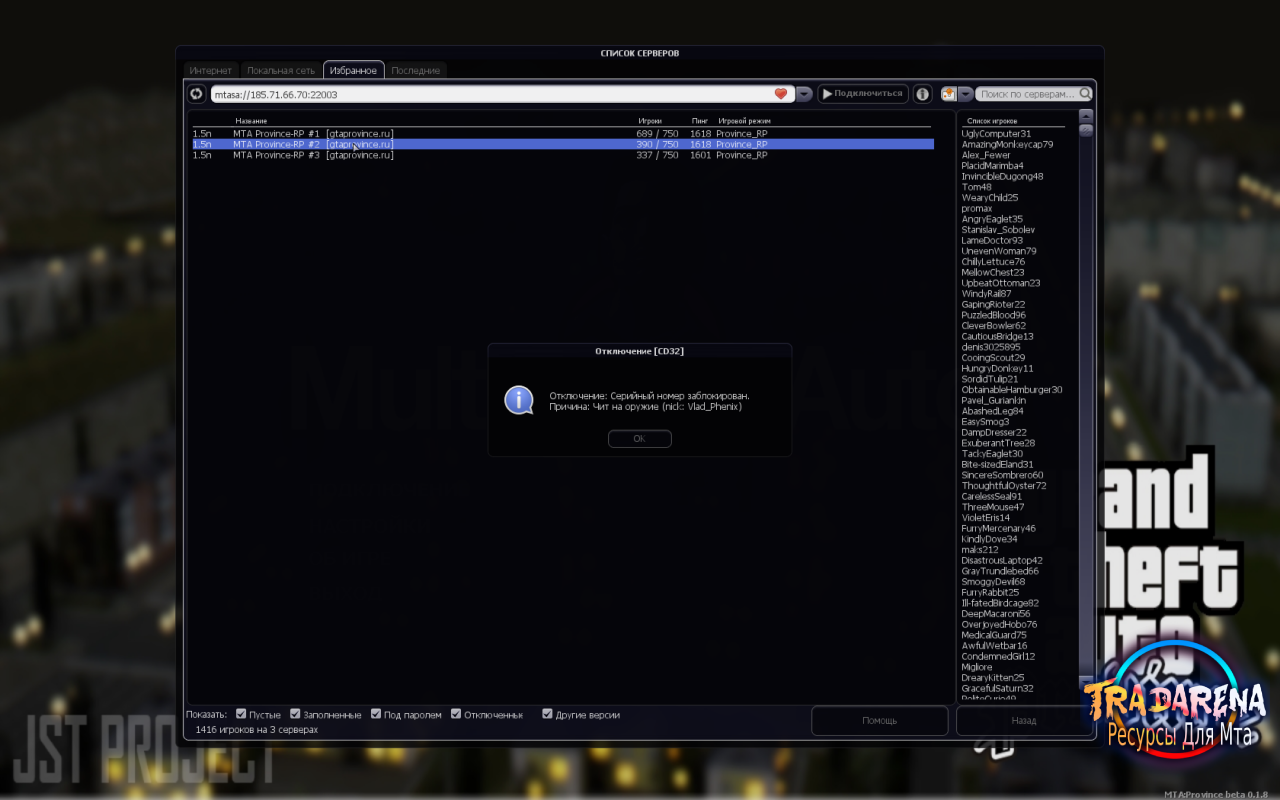Click the player list vertical scrollbar
This screenshot has height=800, width=1280.
click(1085, 410)
